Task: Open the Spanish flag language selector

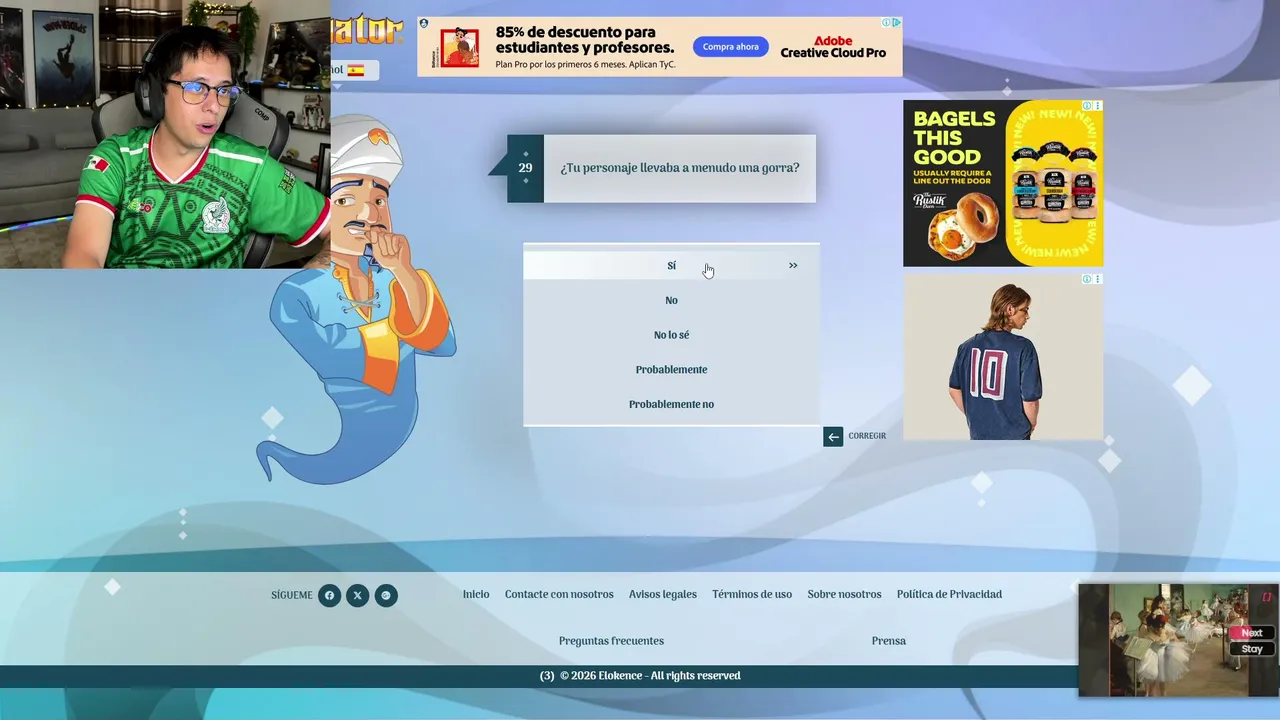Action: (356, 70)
